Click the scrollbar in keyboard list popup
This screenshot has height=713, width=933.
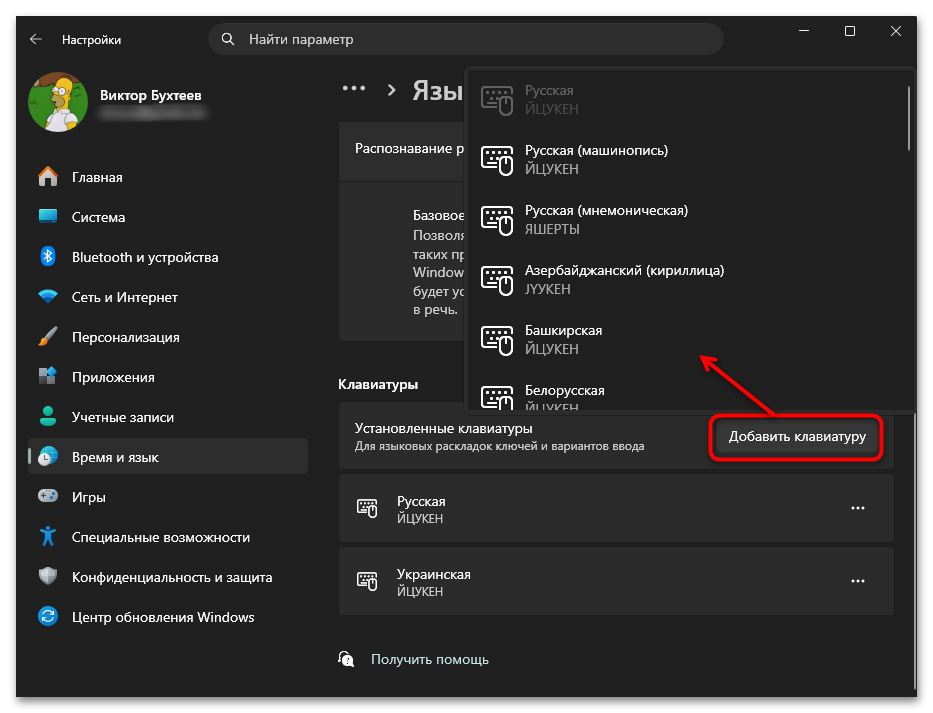tap(909, 118)
